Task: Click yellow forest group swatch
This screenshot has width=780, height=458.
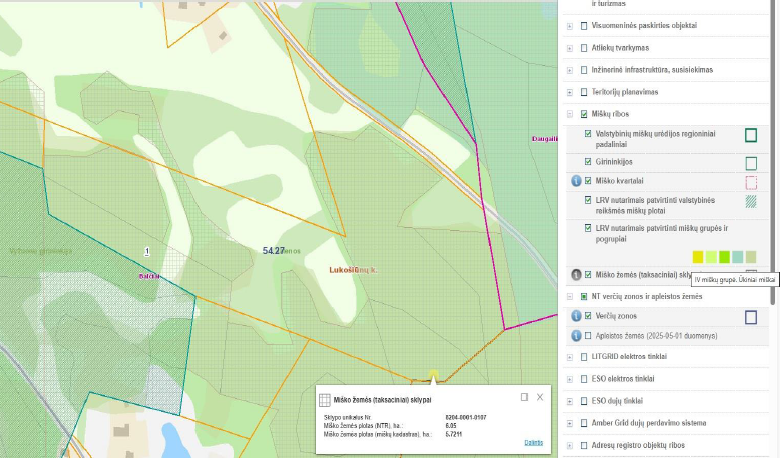Action: (698, 257)
